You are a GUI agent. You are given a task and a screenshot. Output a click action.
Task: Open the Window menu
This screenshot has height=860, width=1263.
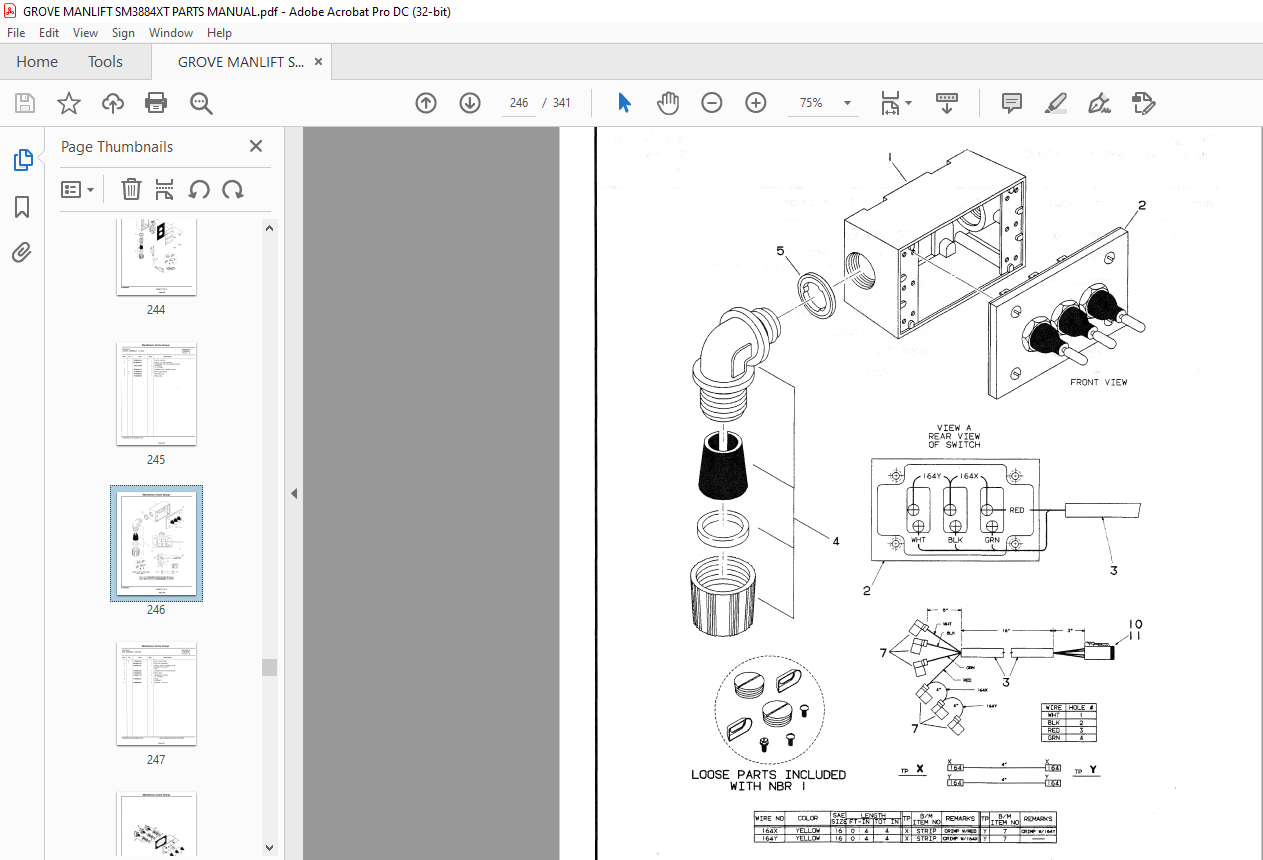pos(171,33)
